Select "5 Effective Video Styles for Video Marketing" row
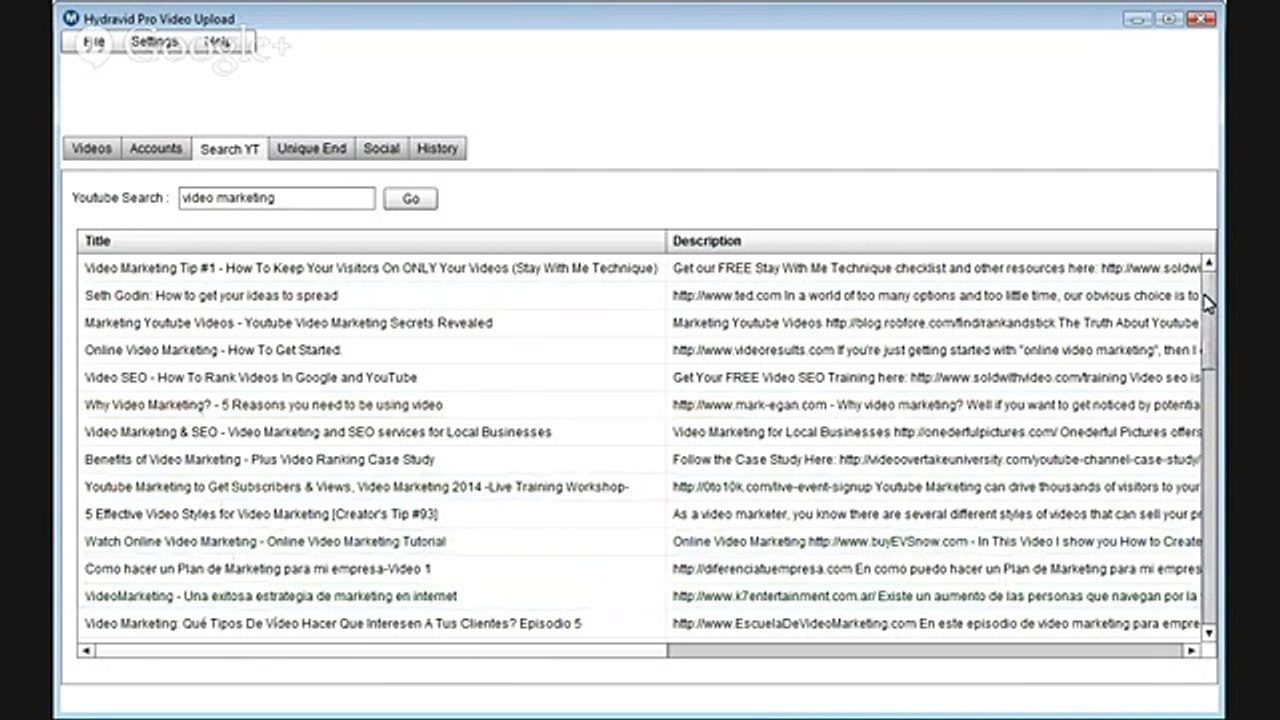Image resolution: width=1280 pixels, height=720 pixels. (371, 514)
